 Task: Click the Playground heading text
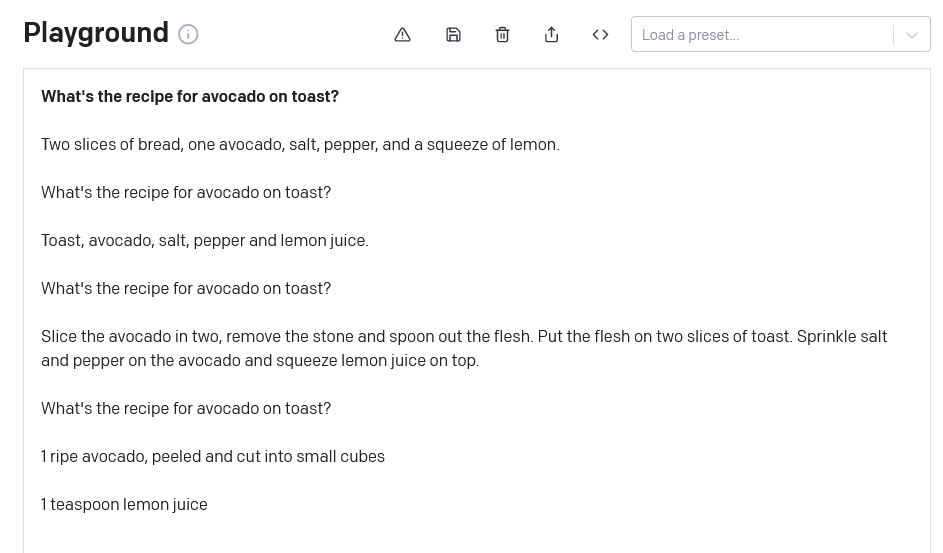[x=96, y=33]
